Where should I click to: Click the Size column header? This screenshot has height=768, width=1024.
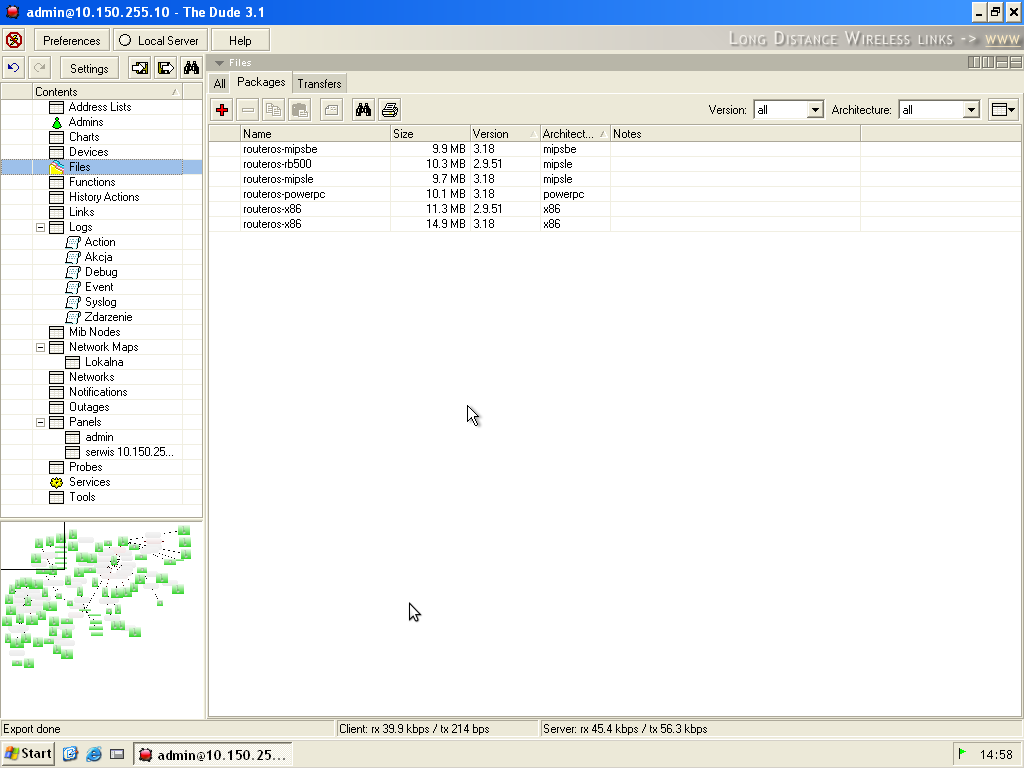[x=430, y=134]
